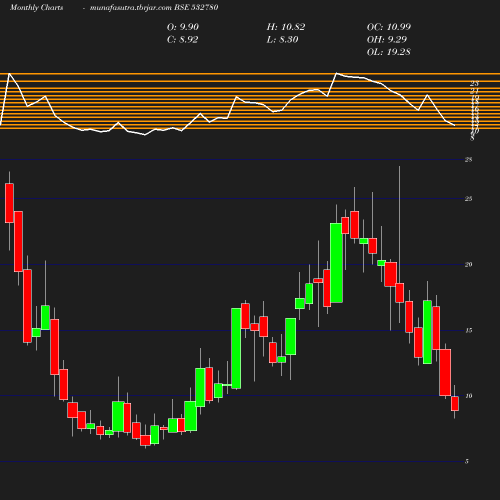Viewport: 500px width, 500px height.
Task: Click the "23" label on the line chart axis
Action: 474,83
